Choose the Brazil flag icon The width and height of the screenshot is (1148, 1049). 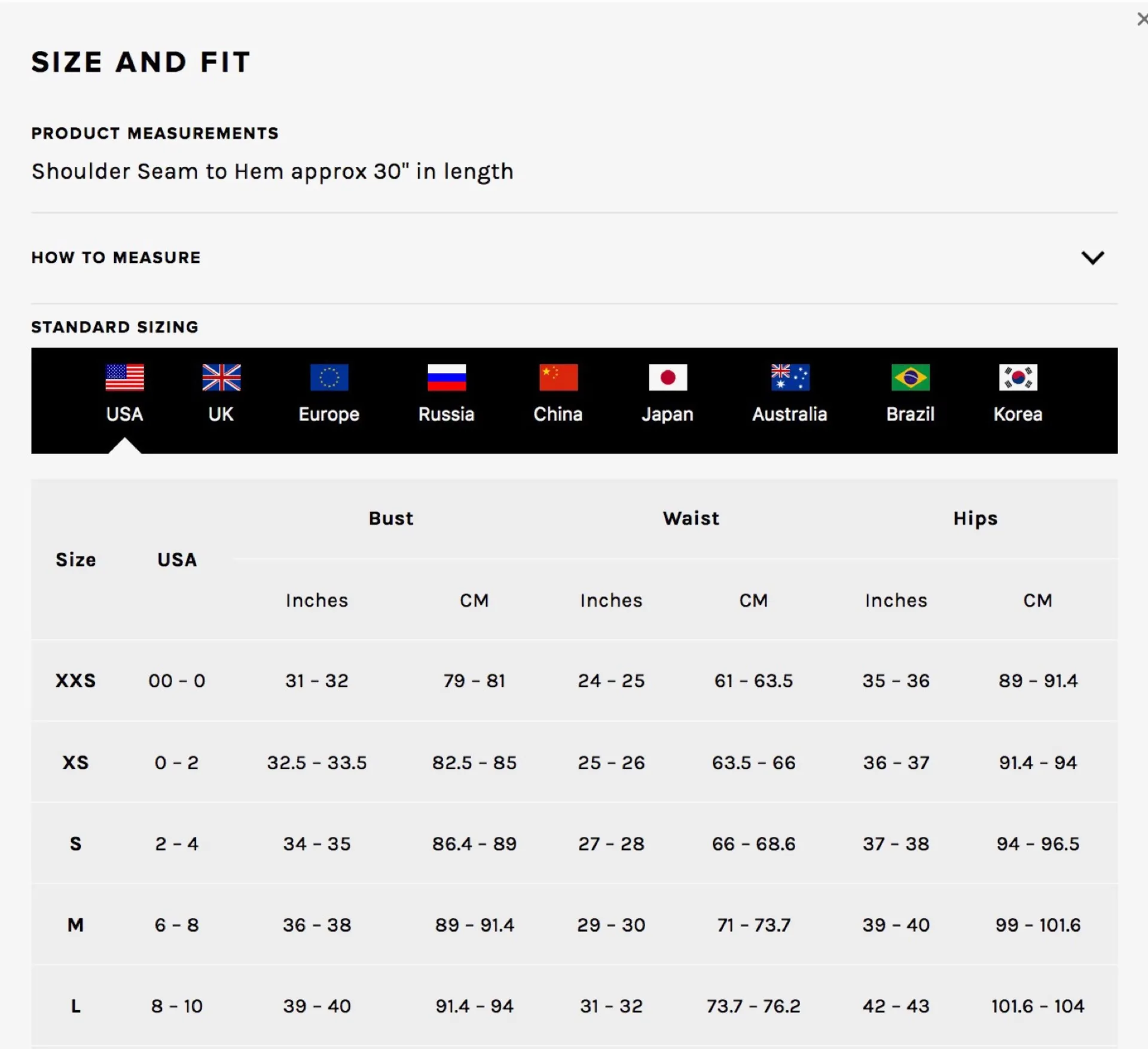coord(910,377)
